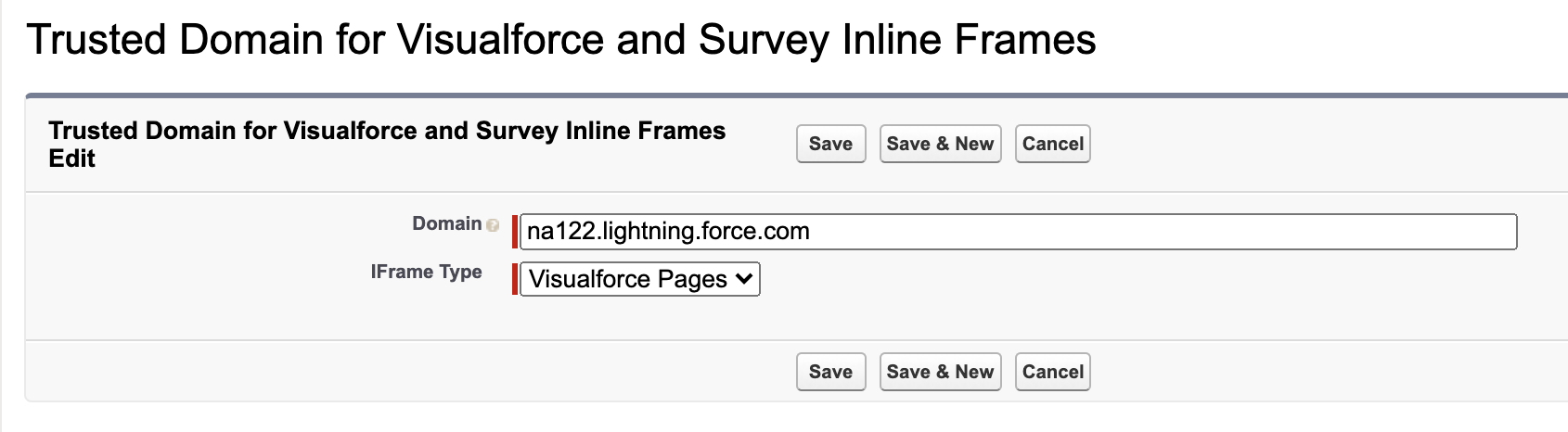1568x432 pixels.
Task: Click the red required marker beside Domain
Action: 514,232
